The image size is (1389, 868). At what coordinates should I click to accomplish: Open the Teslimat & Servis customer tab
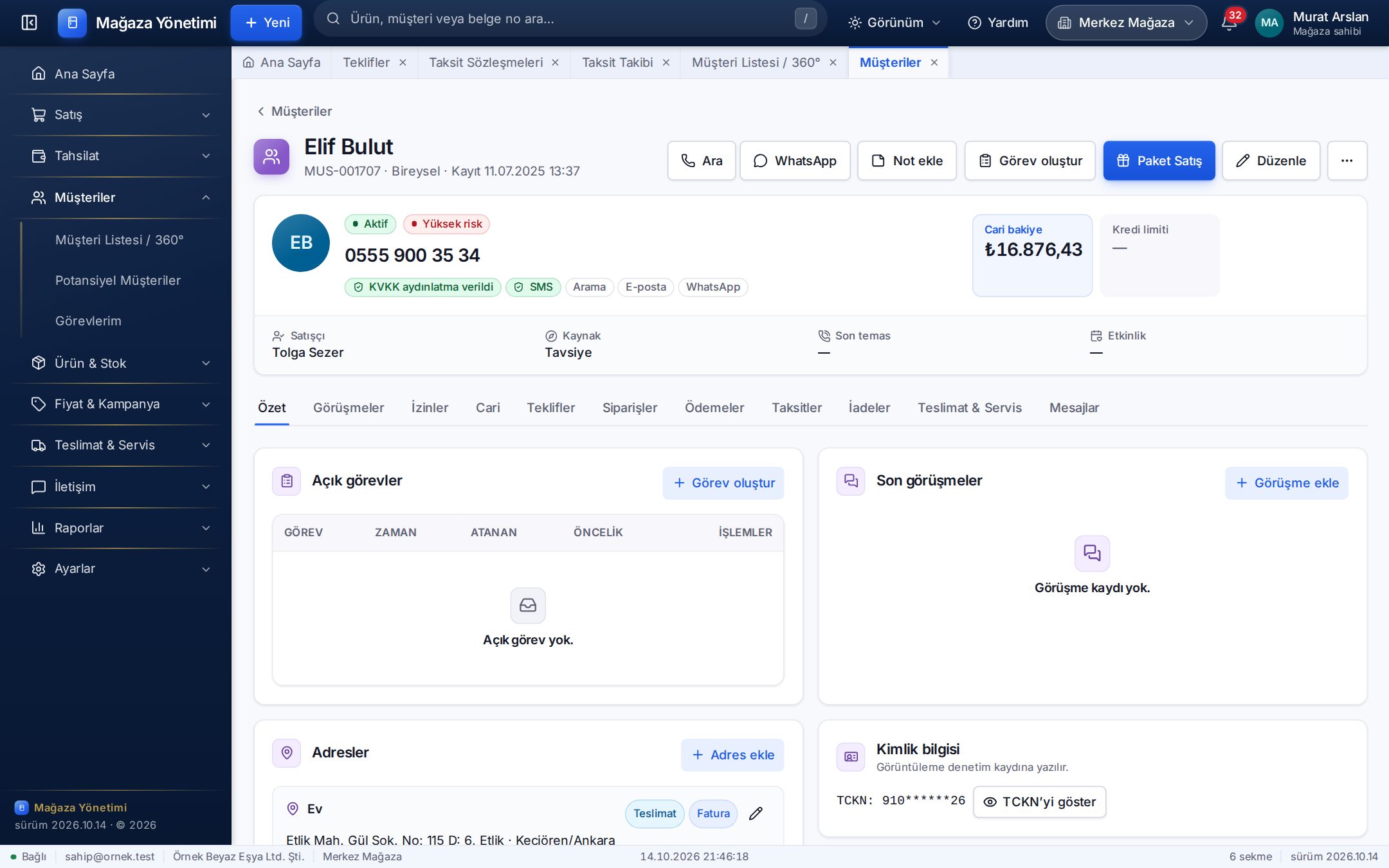click(x=970, y=408)
